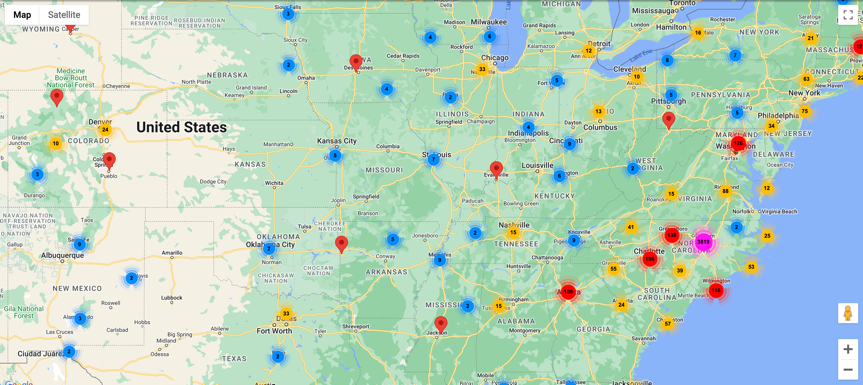Open the blue 2 cluster at Oklahoma City
Viewport: 863px width, 385px height.
click(x=269, y=249)
